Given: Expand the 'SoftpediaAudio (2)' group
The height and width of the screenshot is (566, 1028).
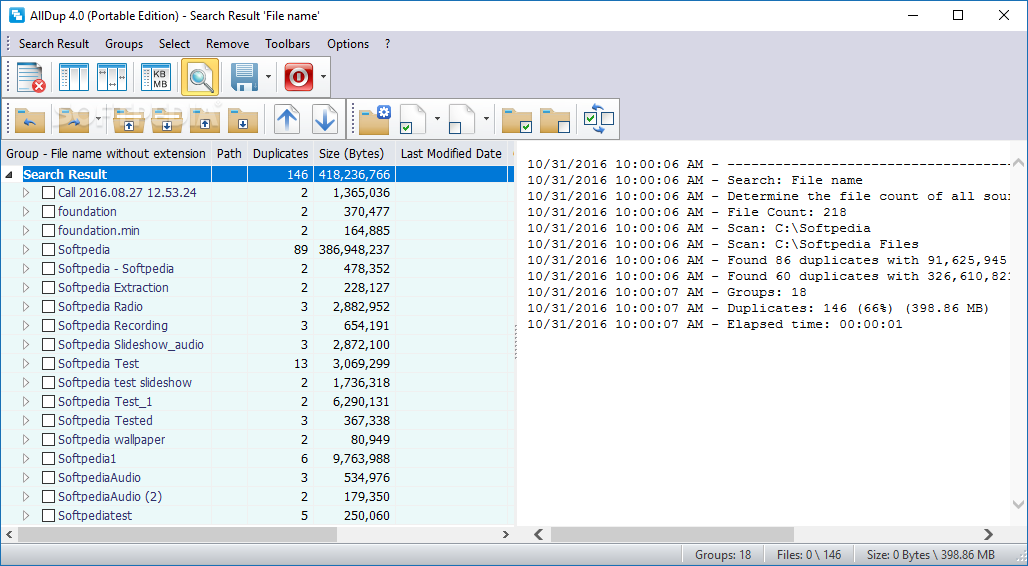Looking at the screenshot, I should tap(26, 497).
